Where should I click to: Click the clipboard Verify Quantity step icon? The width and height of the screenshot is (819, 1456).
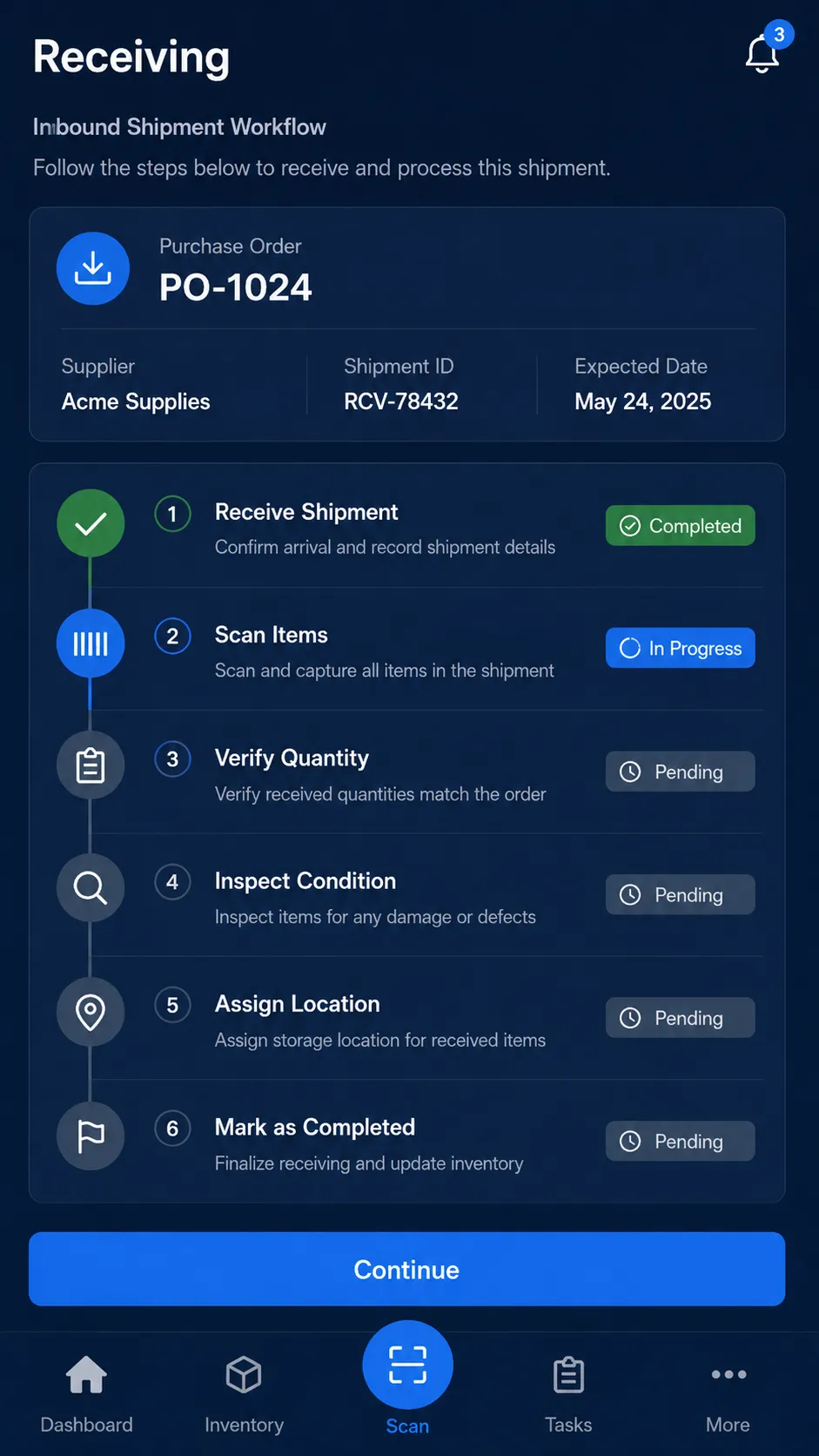[91, 766]
